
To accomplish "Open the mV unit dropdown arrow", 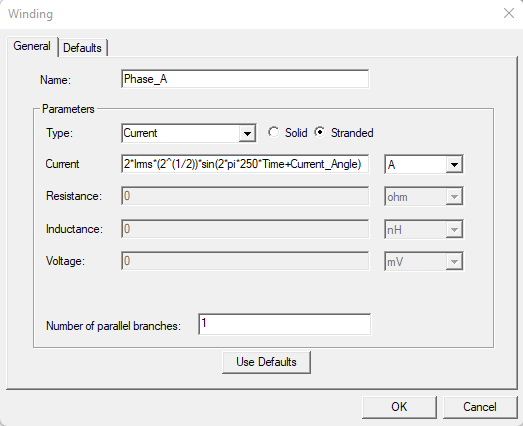I will click(454, 262).
